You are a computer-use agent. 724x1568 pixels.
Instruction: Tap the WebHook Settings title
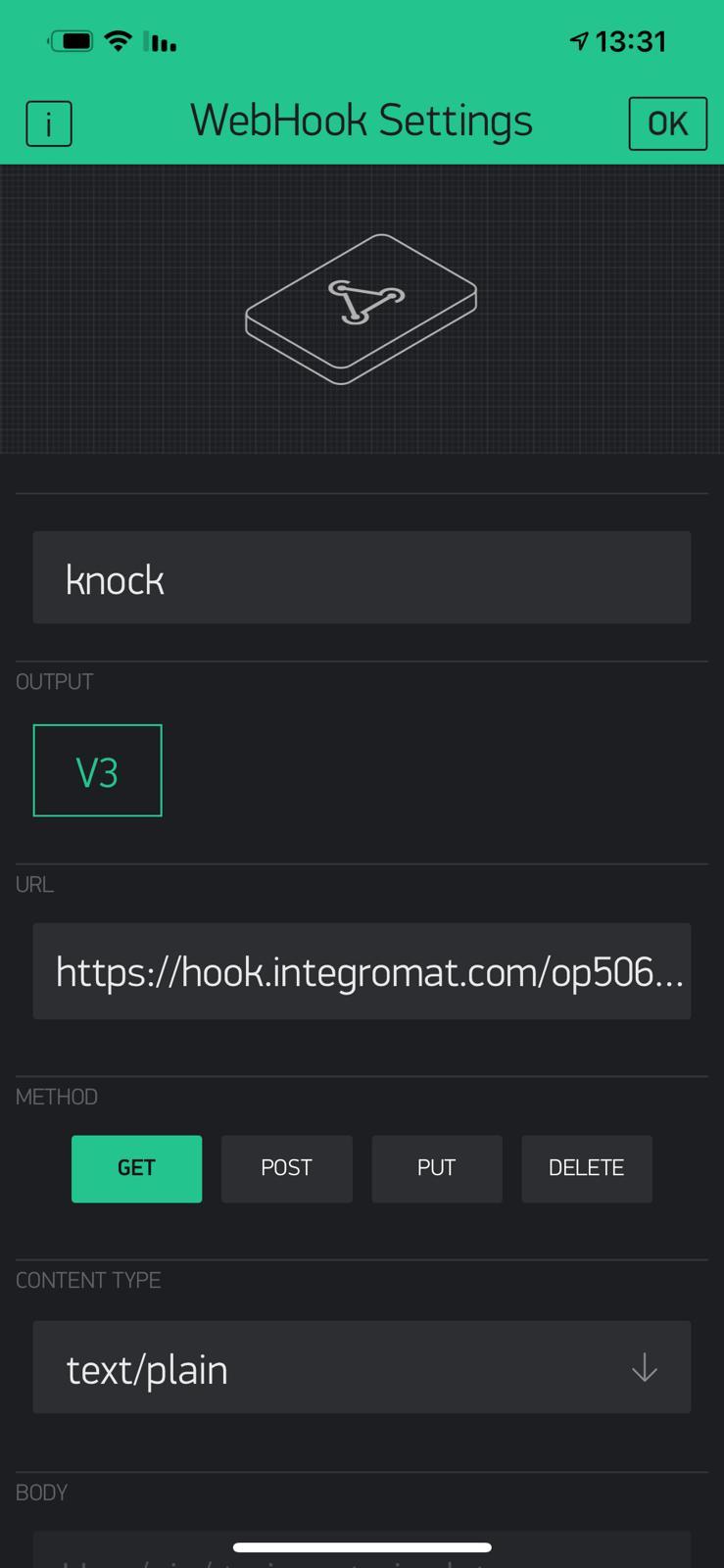362,121
